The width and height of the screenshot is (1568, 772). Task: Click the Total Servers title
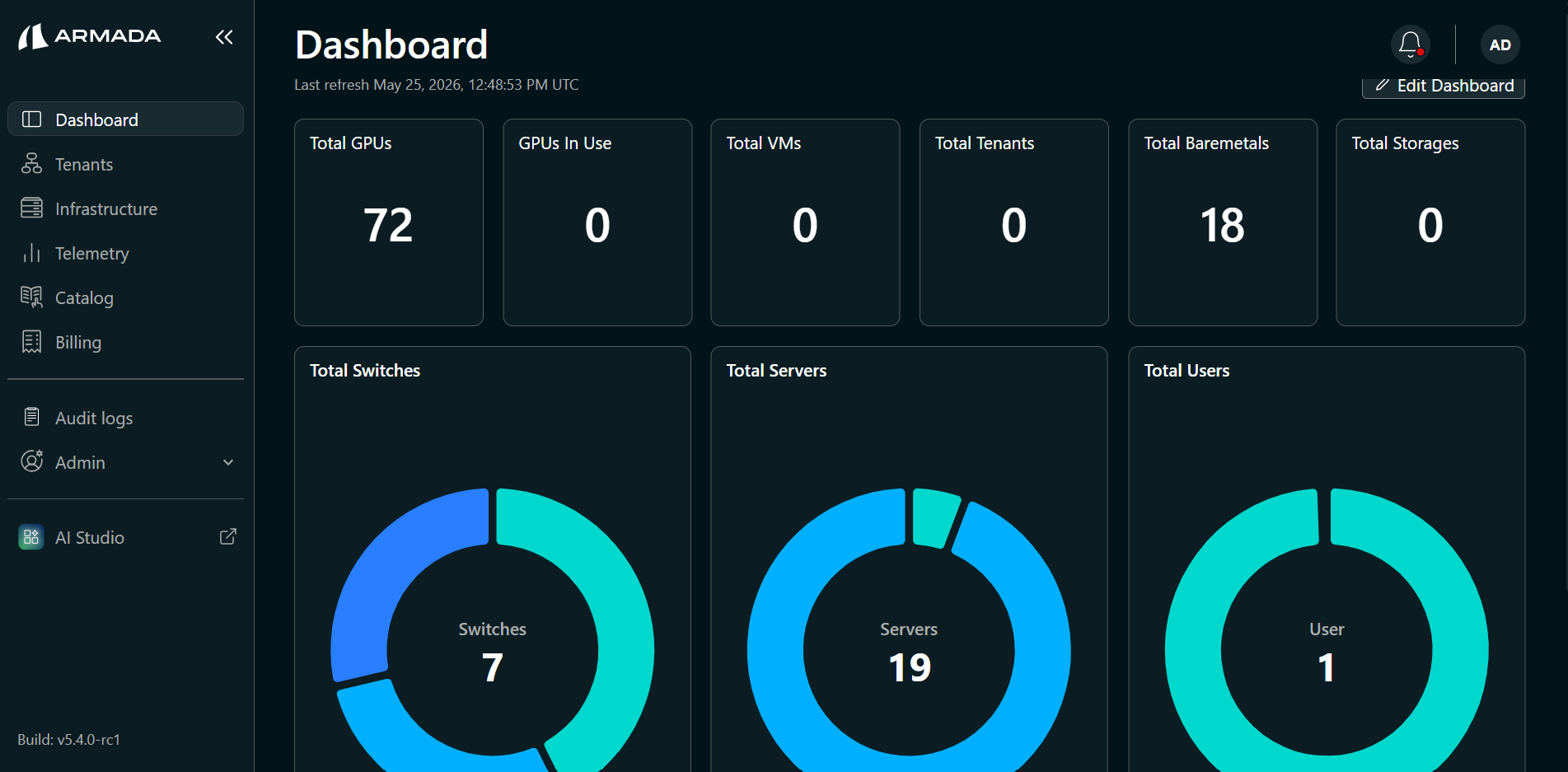pos(776,371)
